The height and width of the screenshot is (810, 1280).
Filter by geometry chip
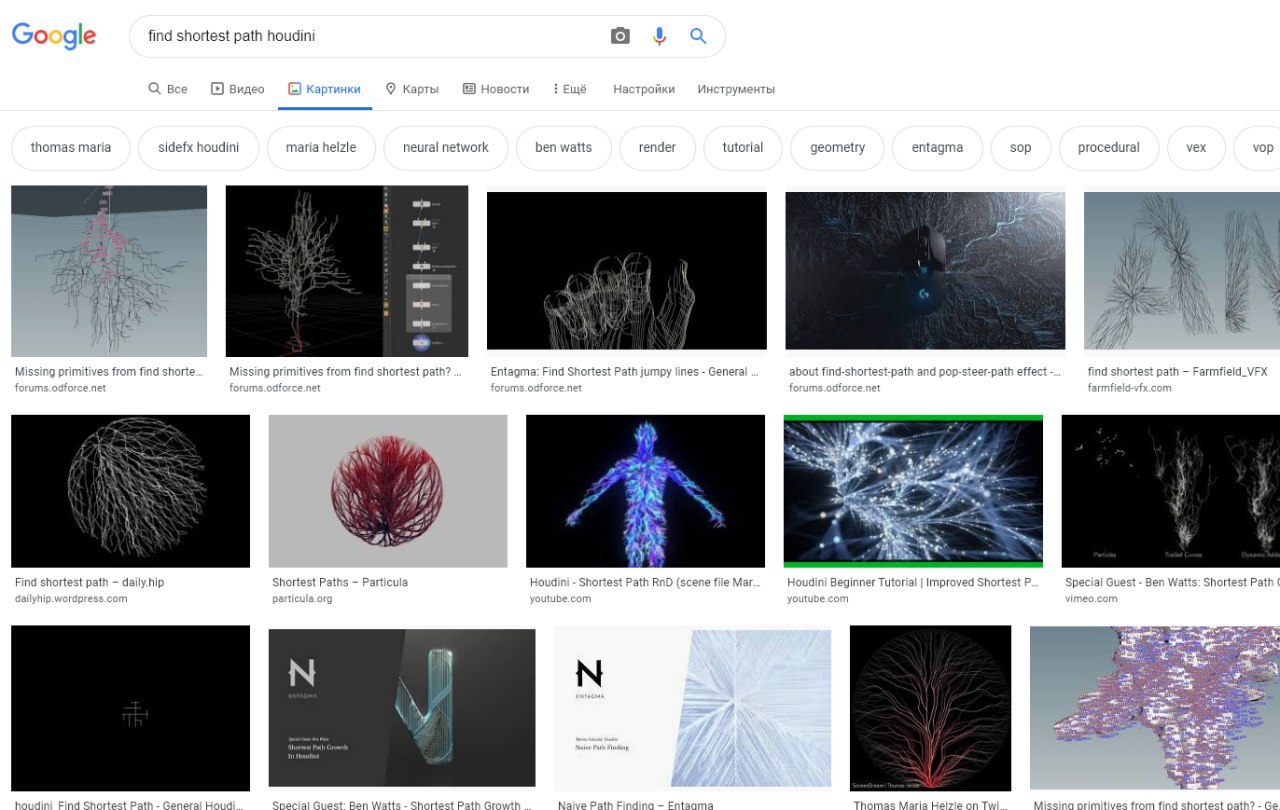[x=838, y=147]
